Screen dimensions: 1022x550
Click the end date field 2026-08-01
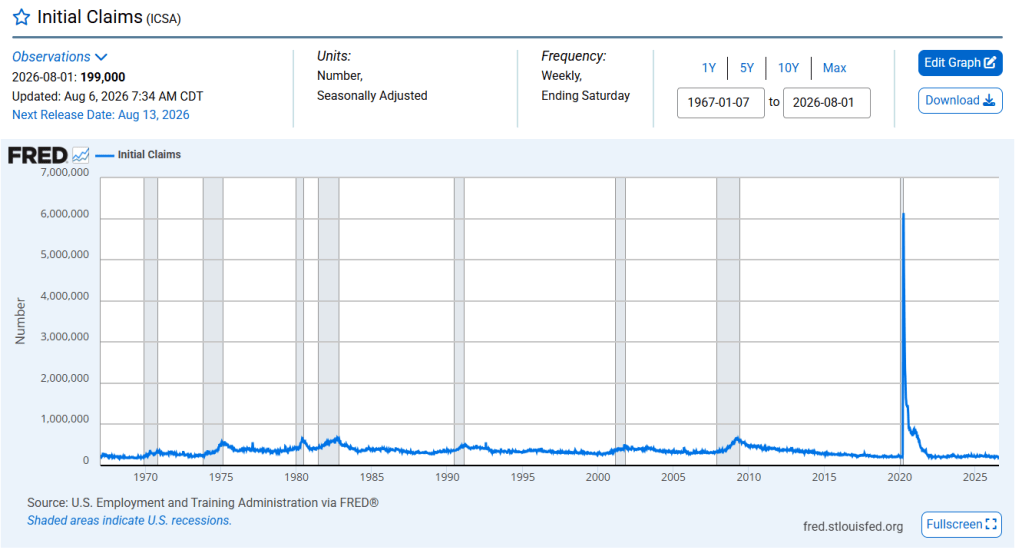826,103
